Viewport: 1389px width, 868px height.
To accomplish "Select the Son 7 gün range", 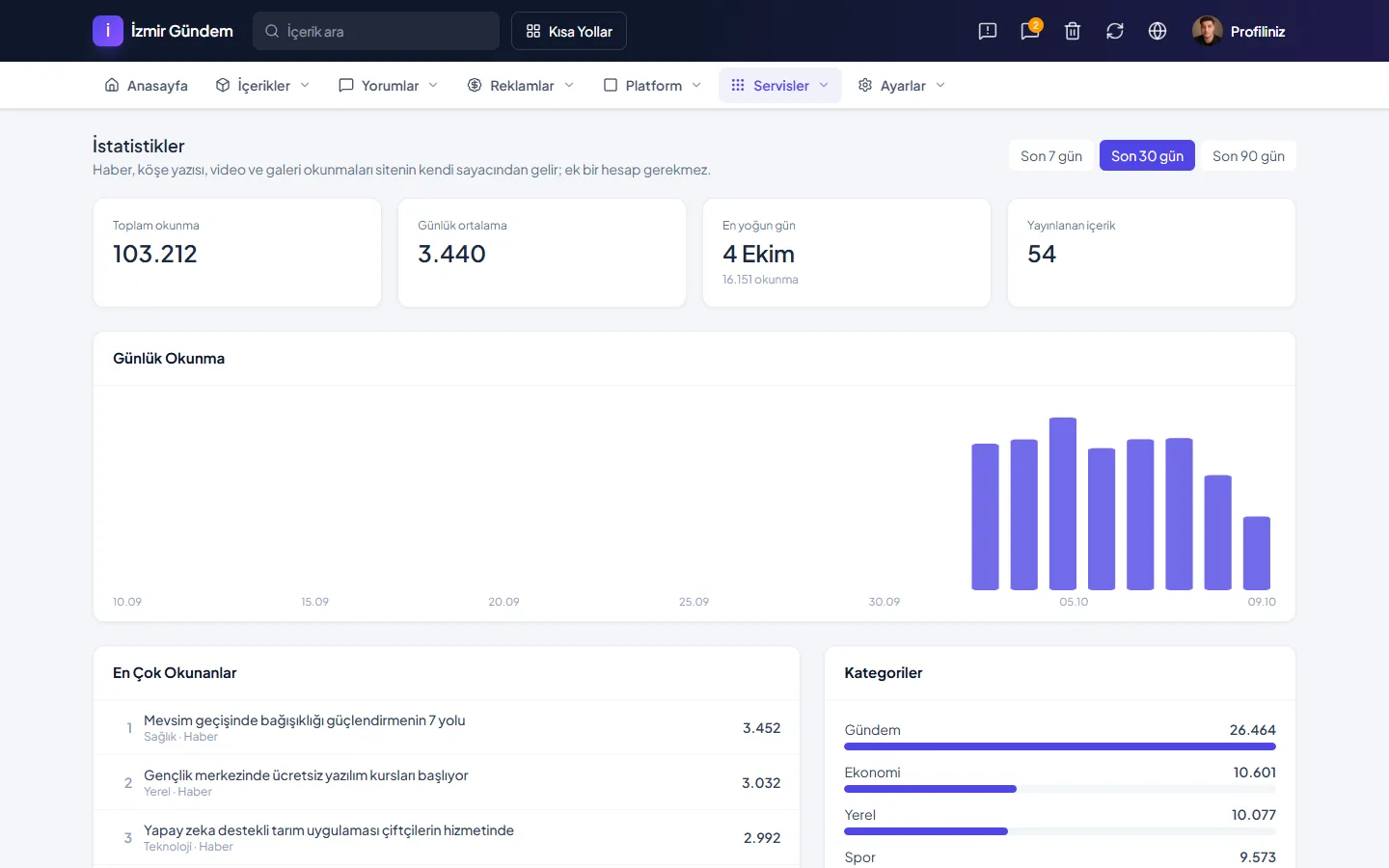I will pyautogui.click(x=1051, y=156).
